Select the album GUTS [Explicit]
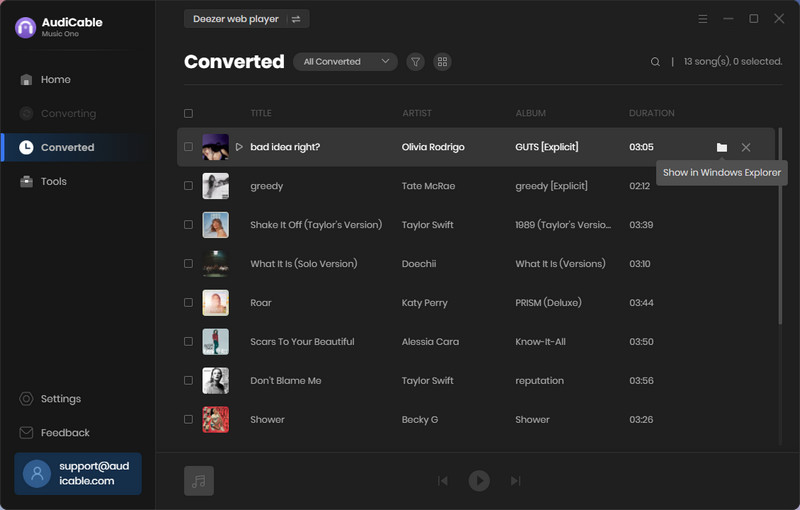The height and width of the screenshot is (510, 800). click(x=547, y=147)
